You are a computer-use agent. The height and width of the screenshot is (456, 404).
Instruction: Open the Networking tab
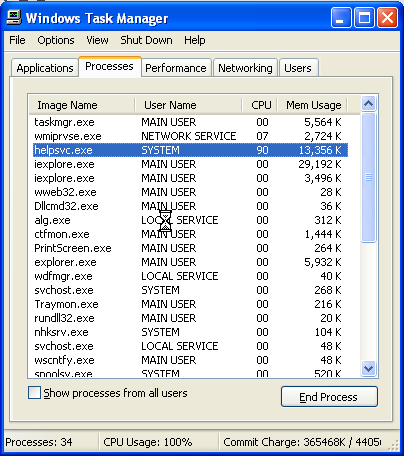tap(245, 68)
